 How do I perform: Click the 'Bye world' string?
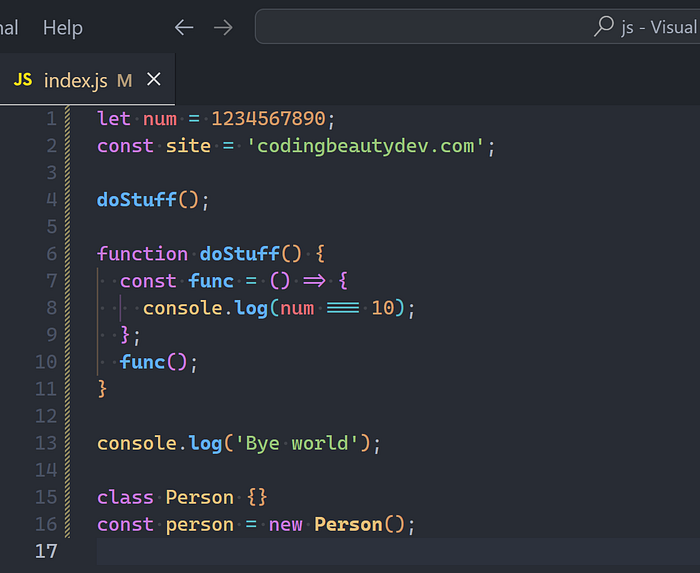[296, 444]
